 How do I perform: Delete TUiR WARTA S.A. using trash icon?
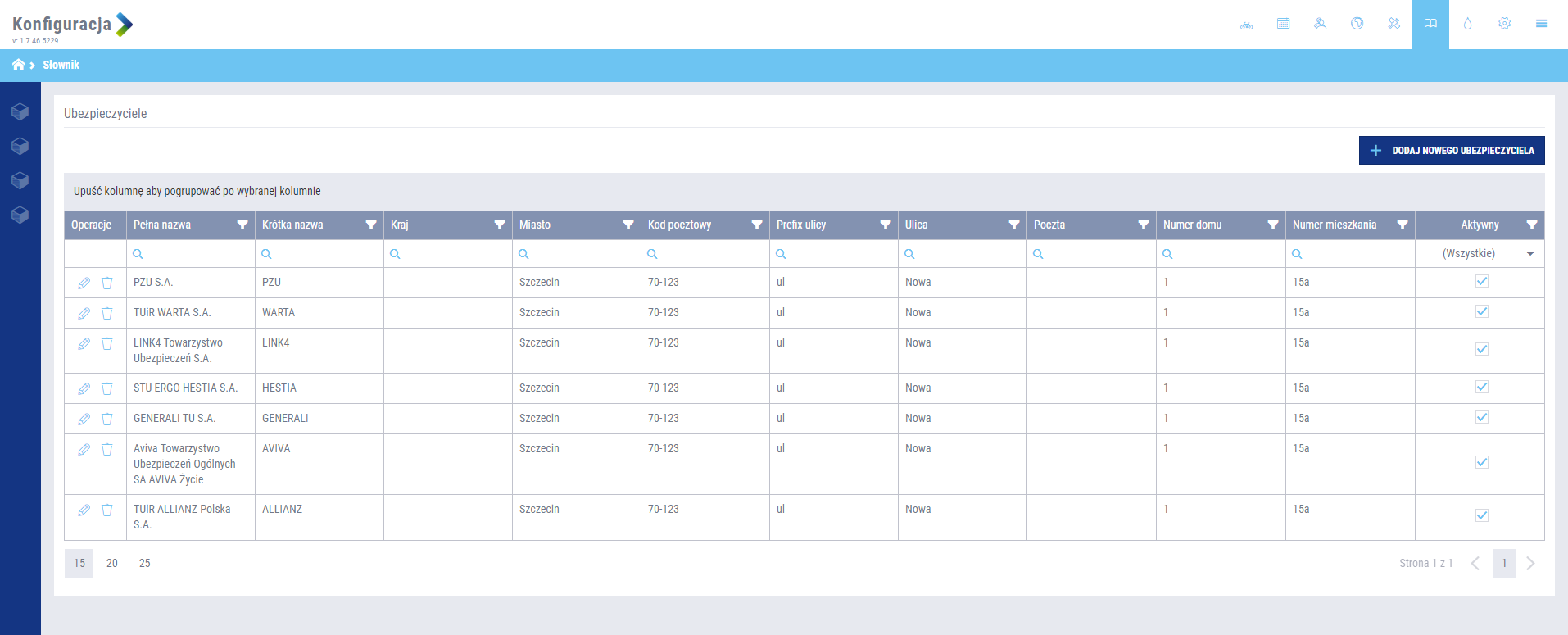tap(107, 313)
